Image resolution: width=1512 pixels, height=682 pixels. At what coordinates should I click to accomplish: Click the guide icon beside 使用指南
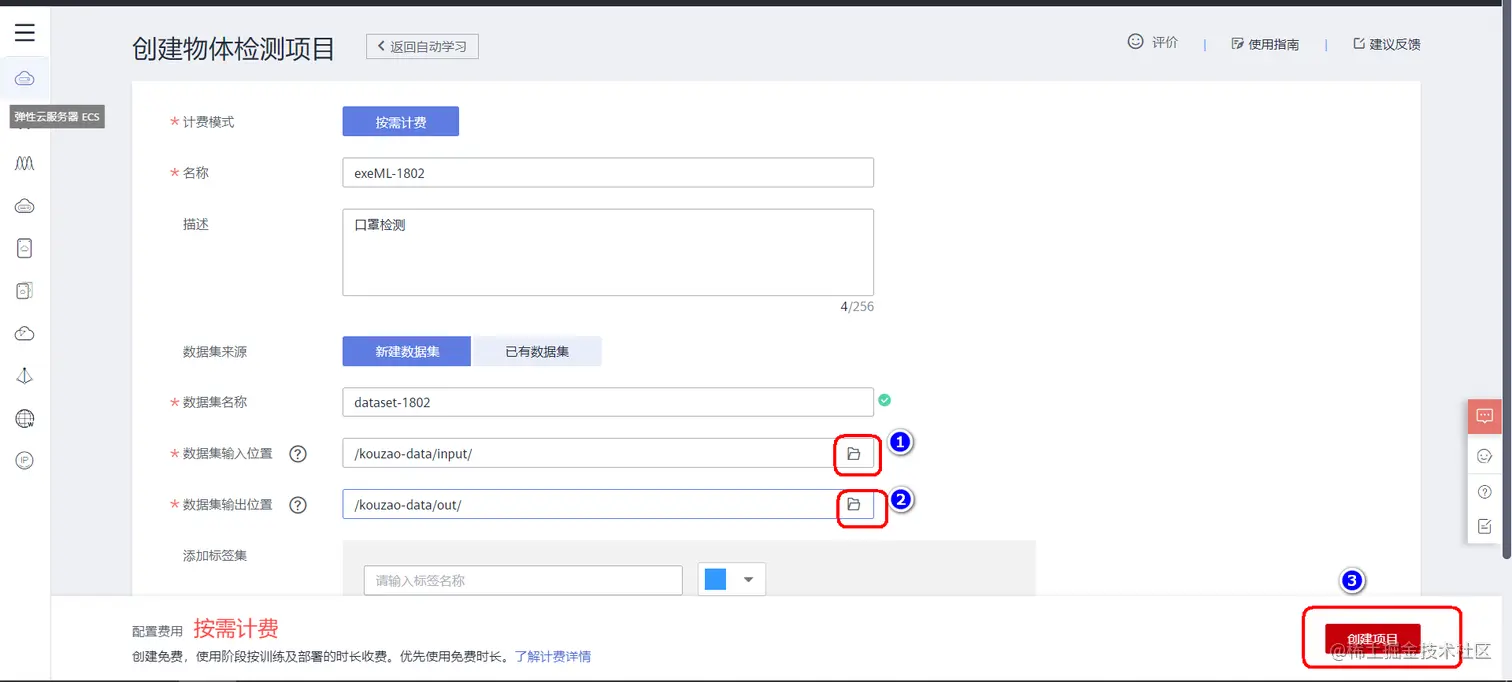[x=1237, y=44]
